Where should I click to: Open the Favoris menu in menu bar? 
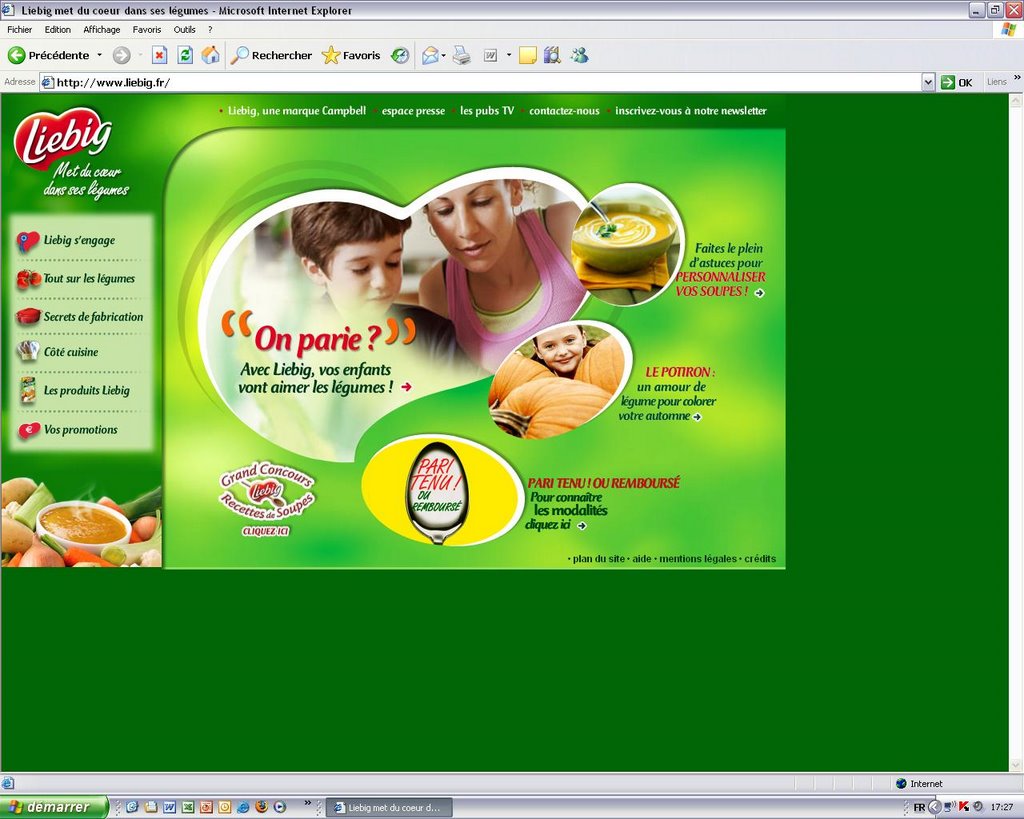point(146,29)
